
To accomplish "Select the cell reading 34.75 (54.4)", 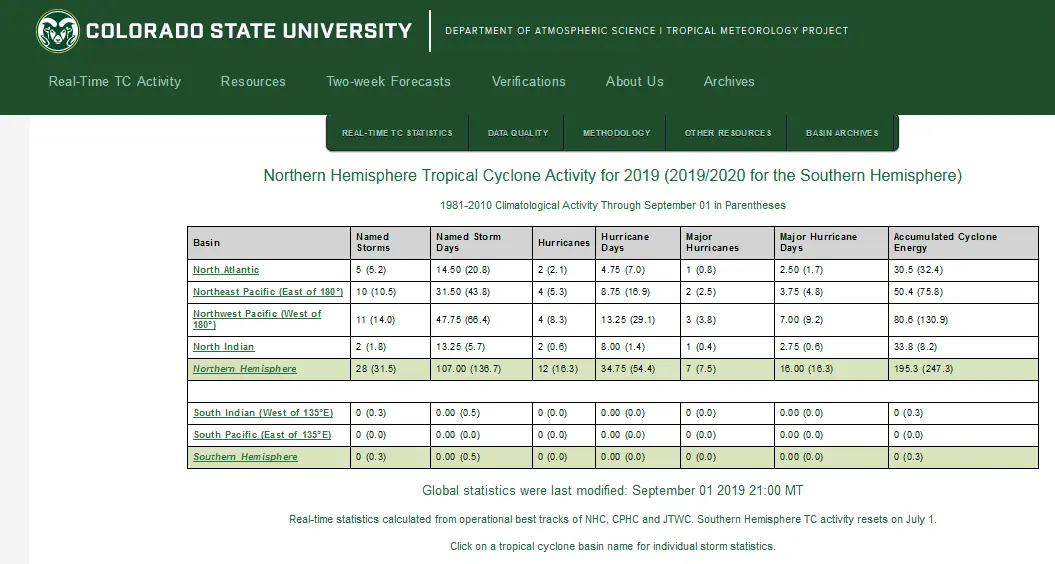I will [638, 369].
